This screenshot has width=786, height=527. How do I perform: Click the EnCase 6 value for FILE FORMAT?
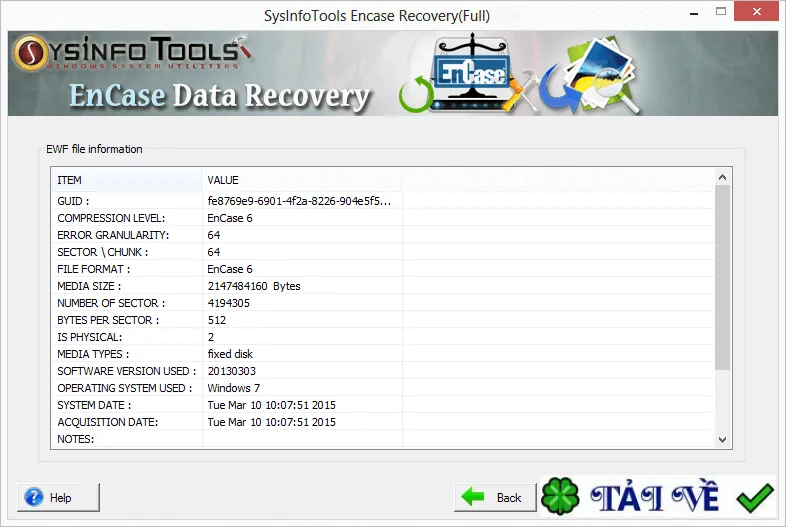pos(230,269)
